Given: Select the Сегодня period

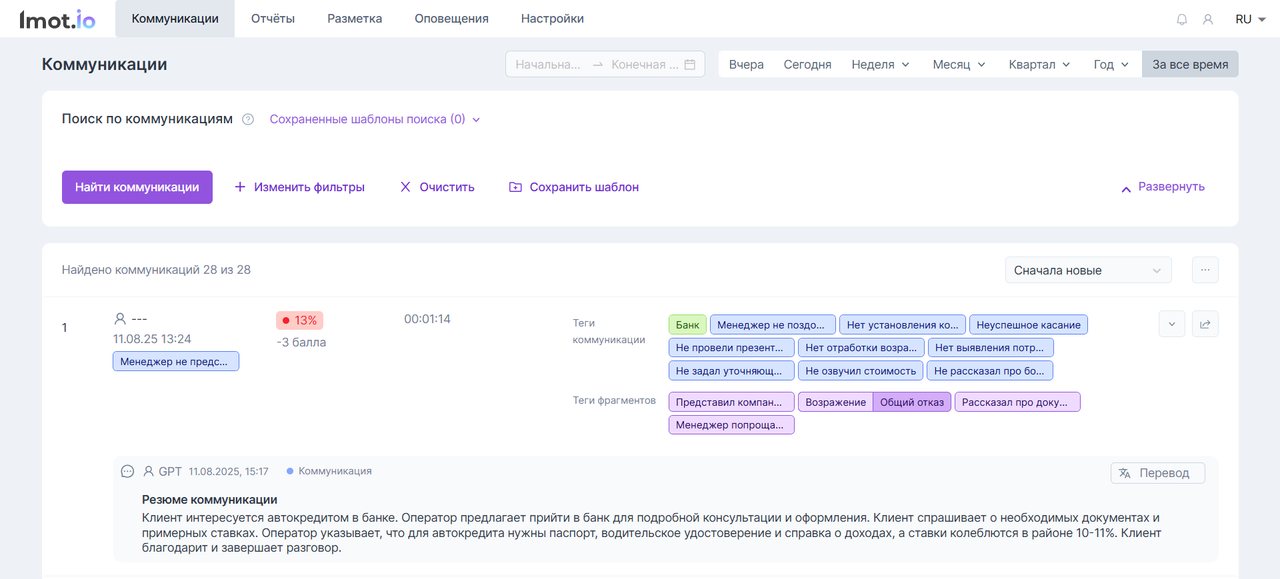Looking at the screenshot, I should point(807,64).
